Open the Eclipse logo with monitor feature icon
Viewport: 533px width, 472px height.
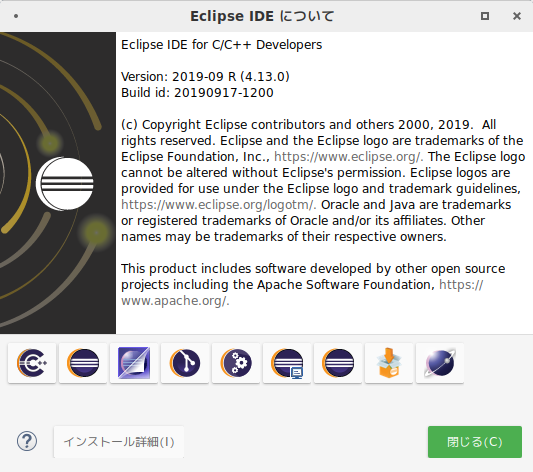point(287,363)
